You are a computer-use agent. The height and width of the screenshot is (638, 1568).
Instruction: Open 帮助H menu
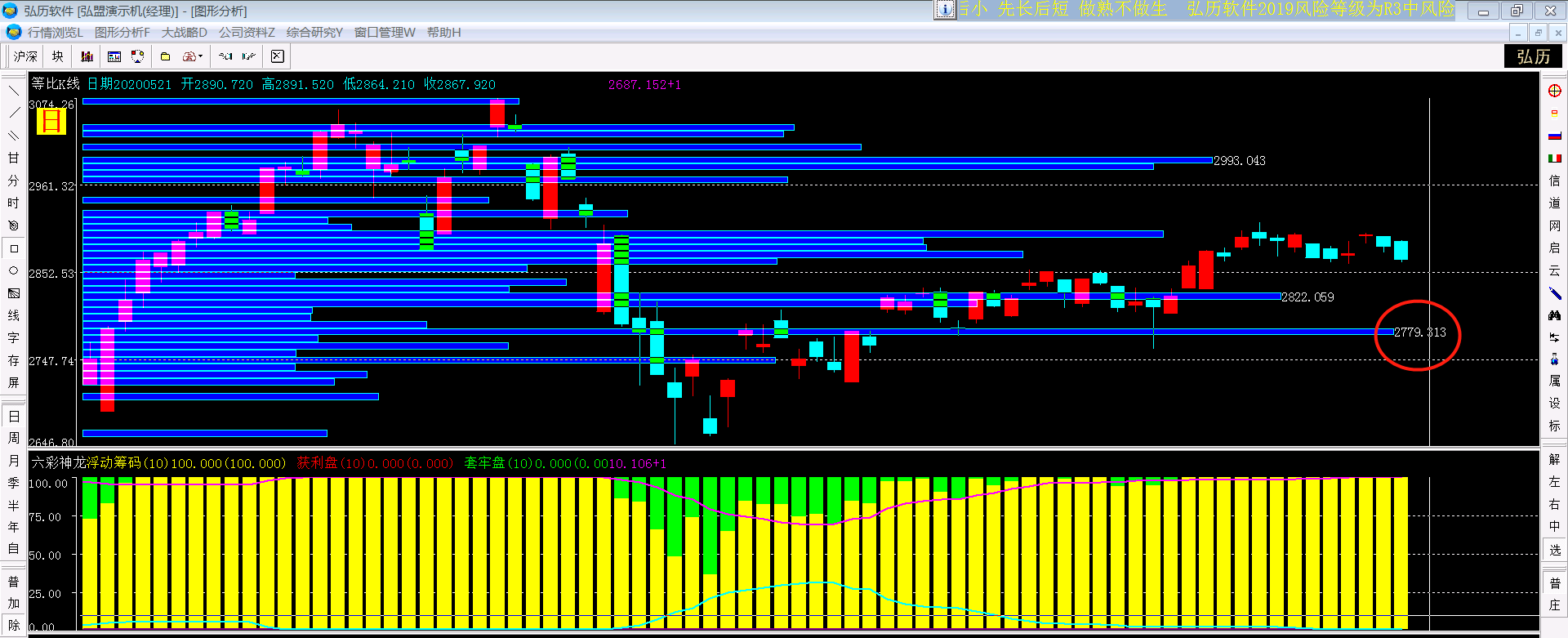pyautogui.click(x=443, y=33)
